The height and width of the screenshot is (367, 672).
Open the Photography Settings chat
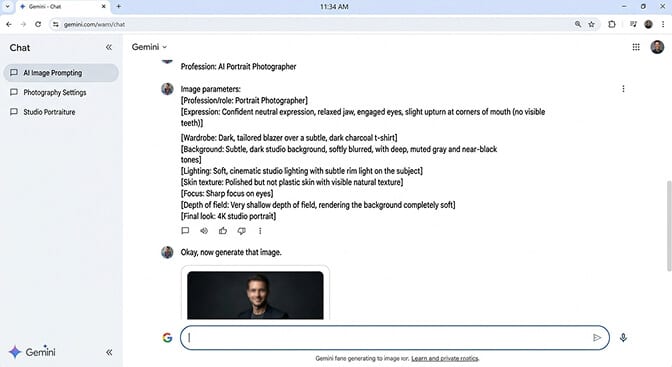[61, 92]
